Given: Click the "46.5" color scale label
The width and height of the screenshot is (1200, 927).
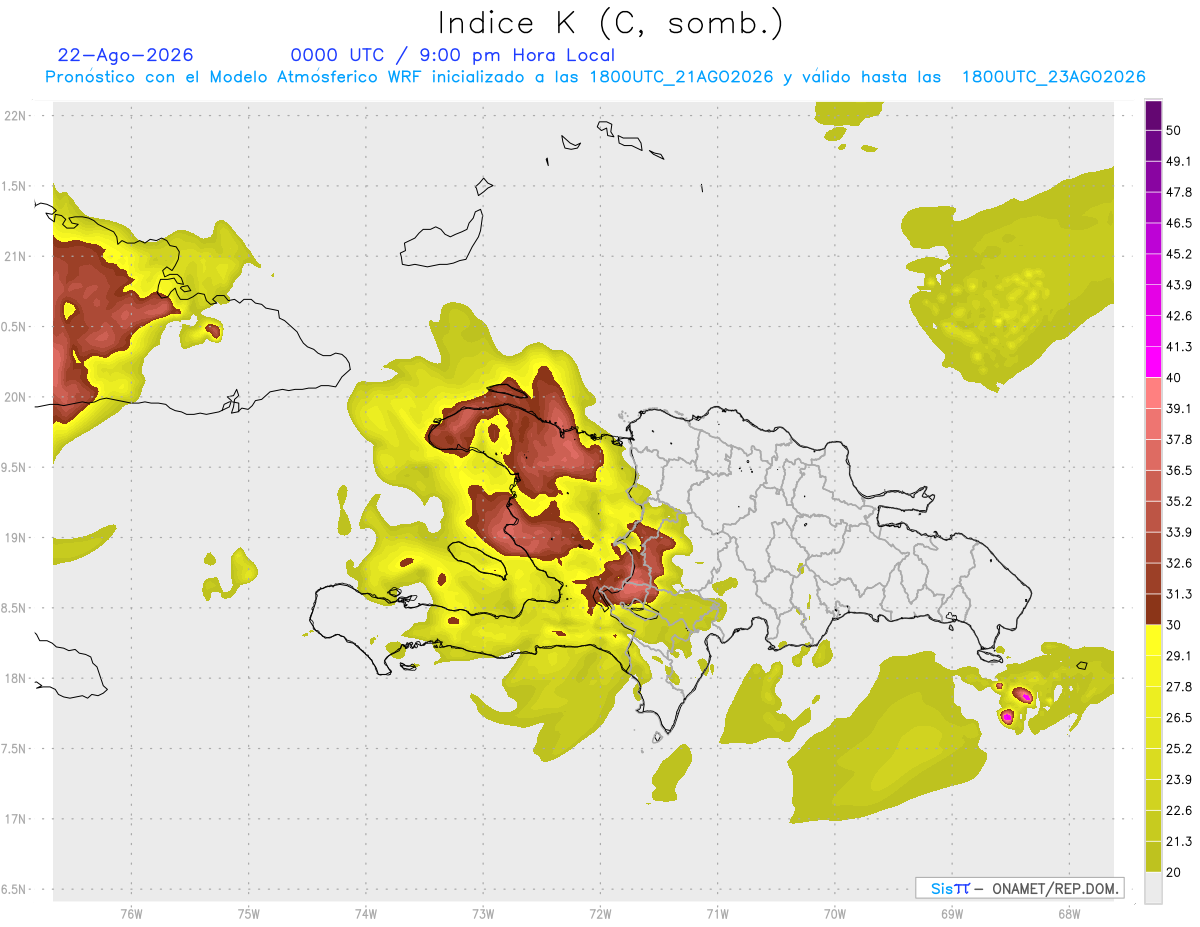Looking at the screenshot, I should point(1180,223).
